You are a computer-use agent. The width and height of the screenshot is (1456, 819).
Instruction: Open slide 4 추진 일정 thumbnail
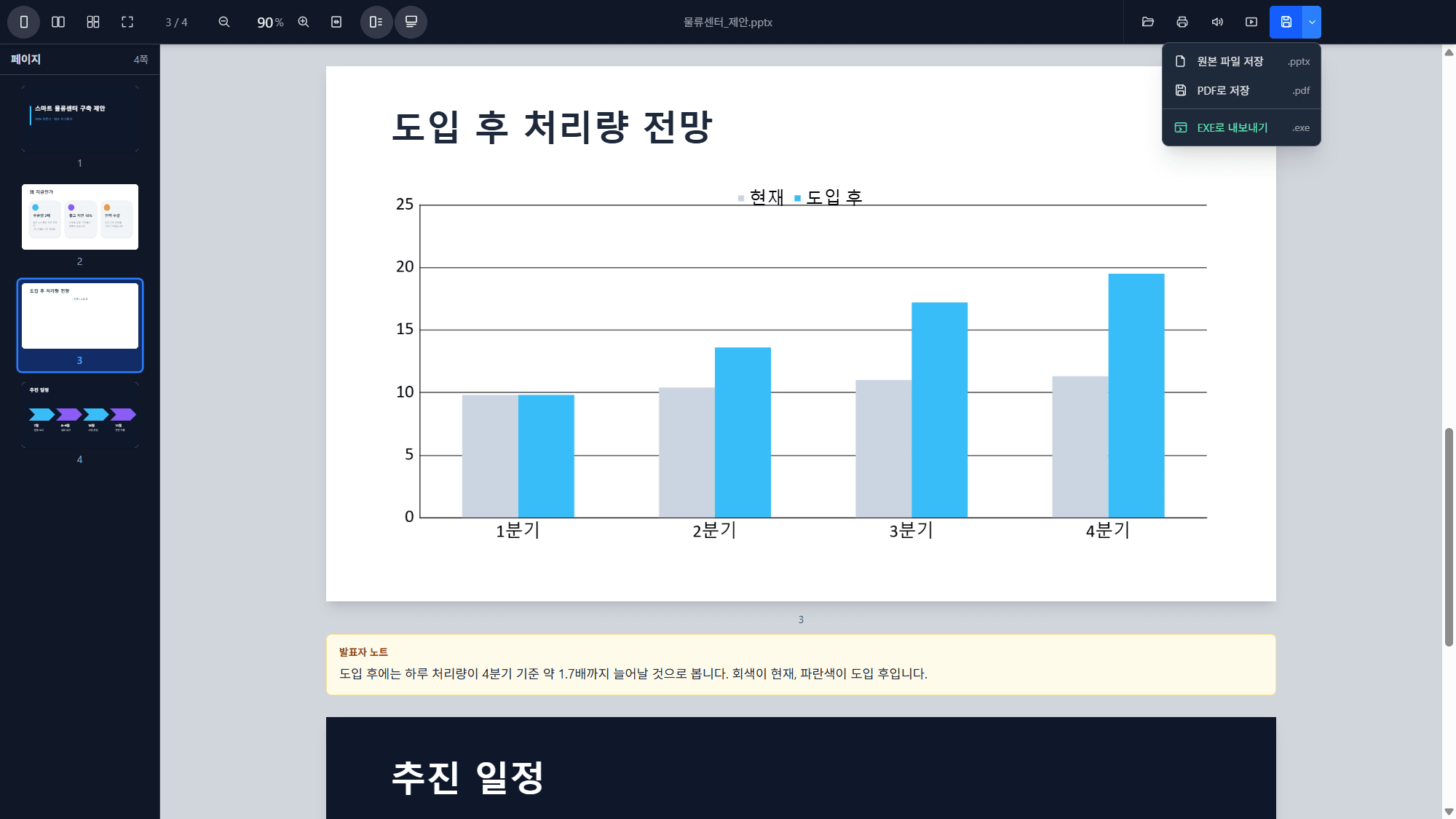(80, 415)
